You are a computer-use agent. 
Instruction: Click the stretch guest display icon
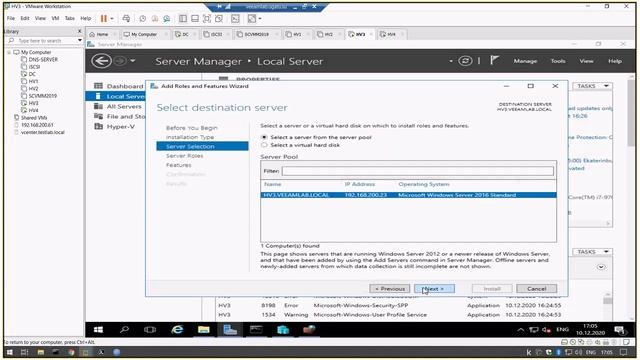(251, 18)
